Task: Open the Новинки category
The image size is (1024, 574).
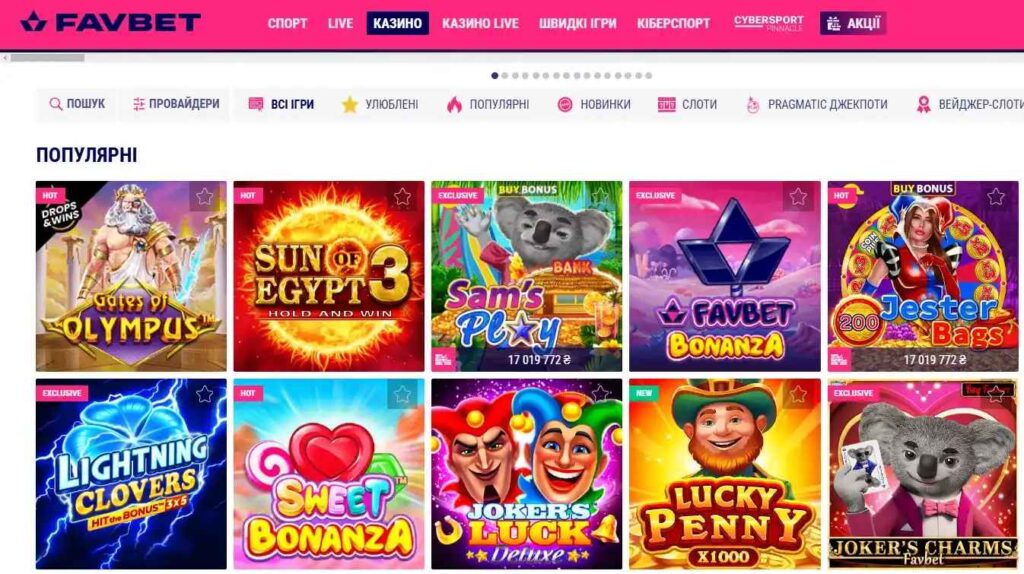Action: tap(594, 104)
